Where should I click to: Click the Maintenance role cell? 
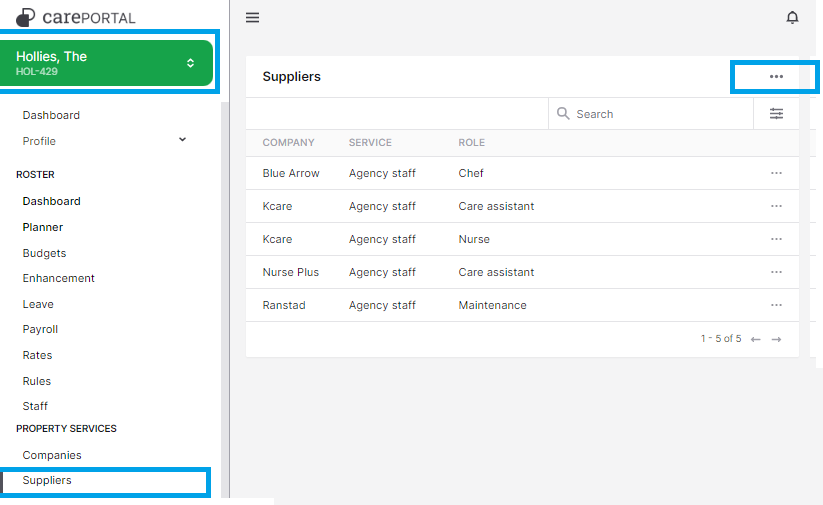coord(492,305)
